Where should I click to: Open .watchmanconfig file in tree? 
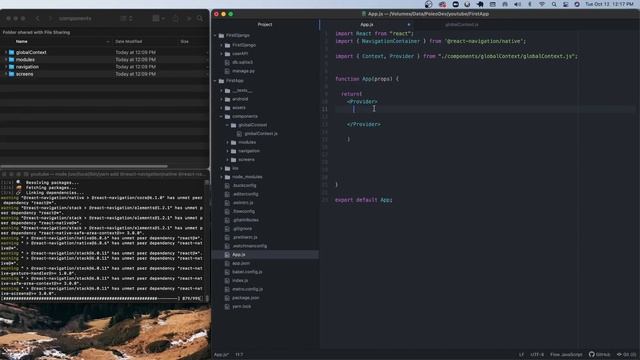pyautogui.click(x=249, y=246)
